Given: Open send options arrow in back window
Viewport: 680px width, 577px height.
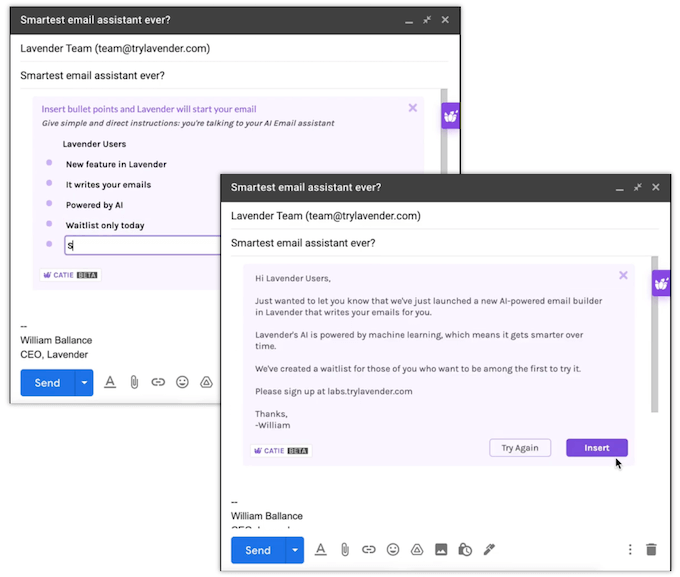Looking at the screenshot, I should tap(84, 383).
